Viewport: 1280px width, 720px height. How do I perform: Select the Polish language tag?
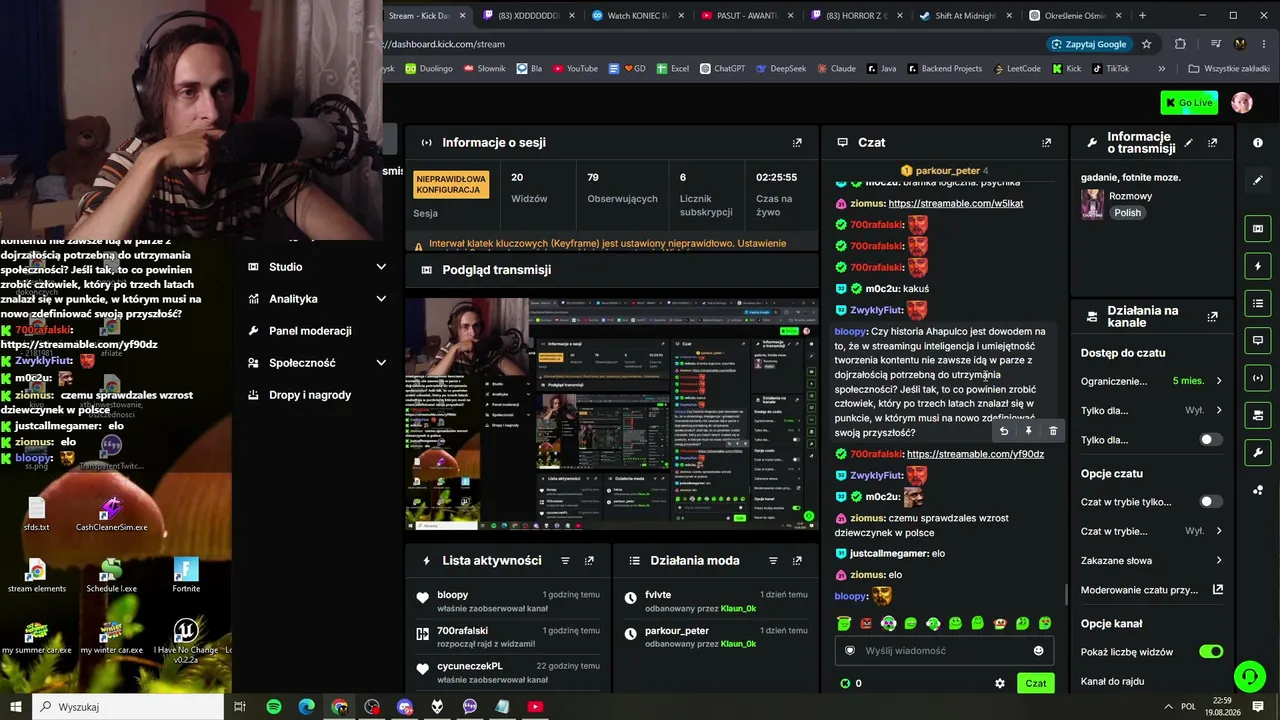(1128, 213)
